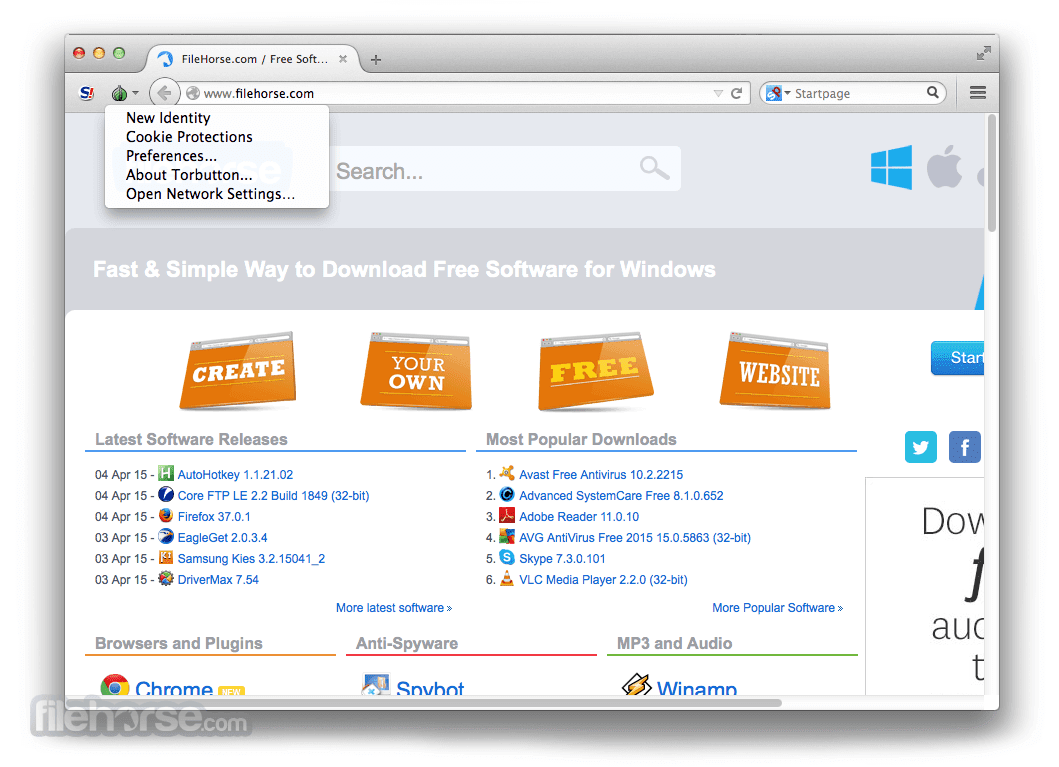Expand the Torbutton dropdown arrow
The width and height of the screenshot is (1059, 767).
(135, 93)
